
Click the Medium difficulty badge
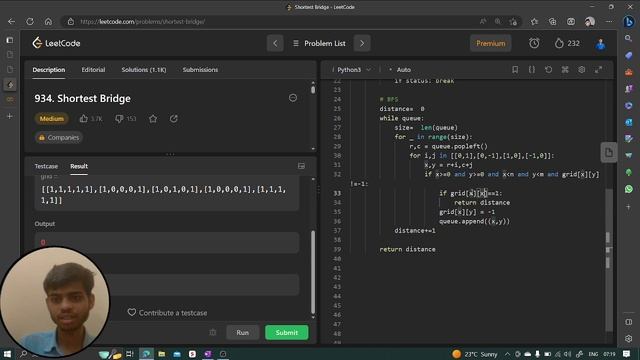pyautogui.click(x=52, y=119)
